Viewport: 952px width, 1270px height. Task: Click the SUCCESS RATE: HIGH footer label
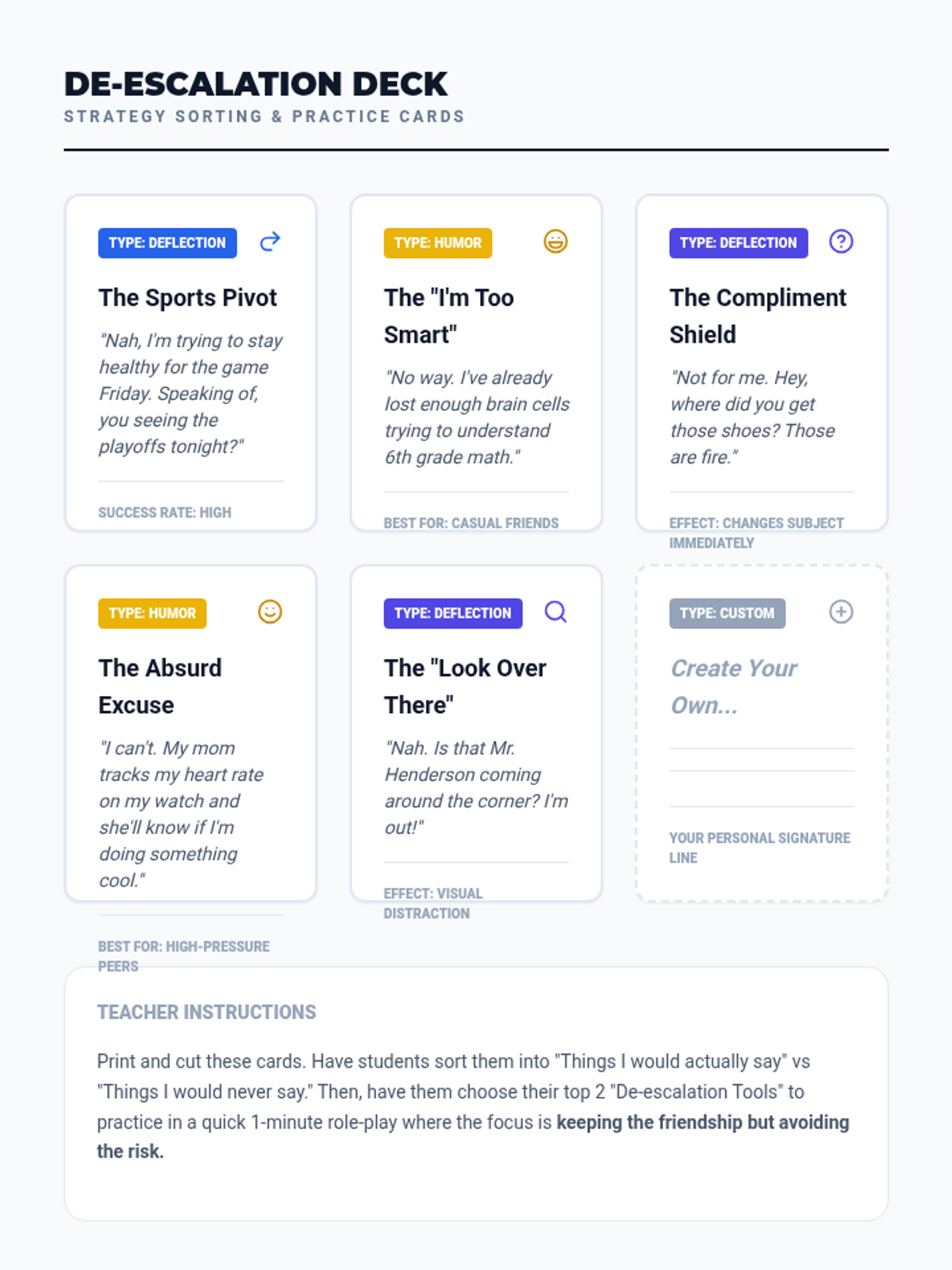coord(165,513)
